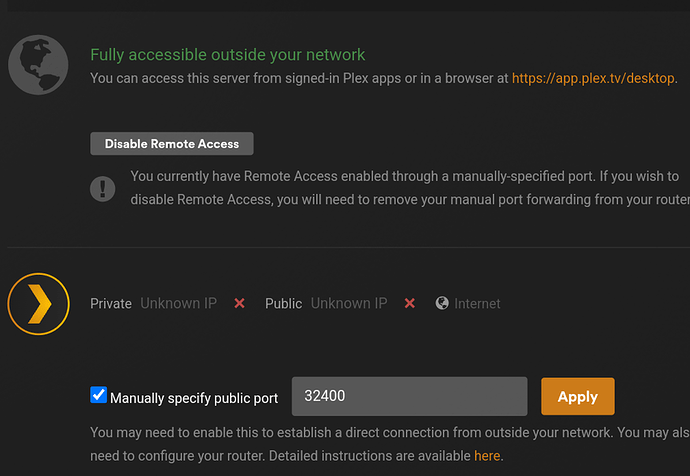The image size is (690, 476).
Task: Click the small Internet globe icon
Action: point(442,303)
